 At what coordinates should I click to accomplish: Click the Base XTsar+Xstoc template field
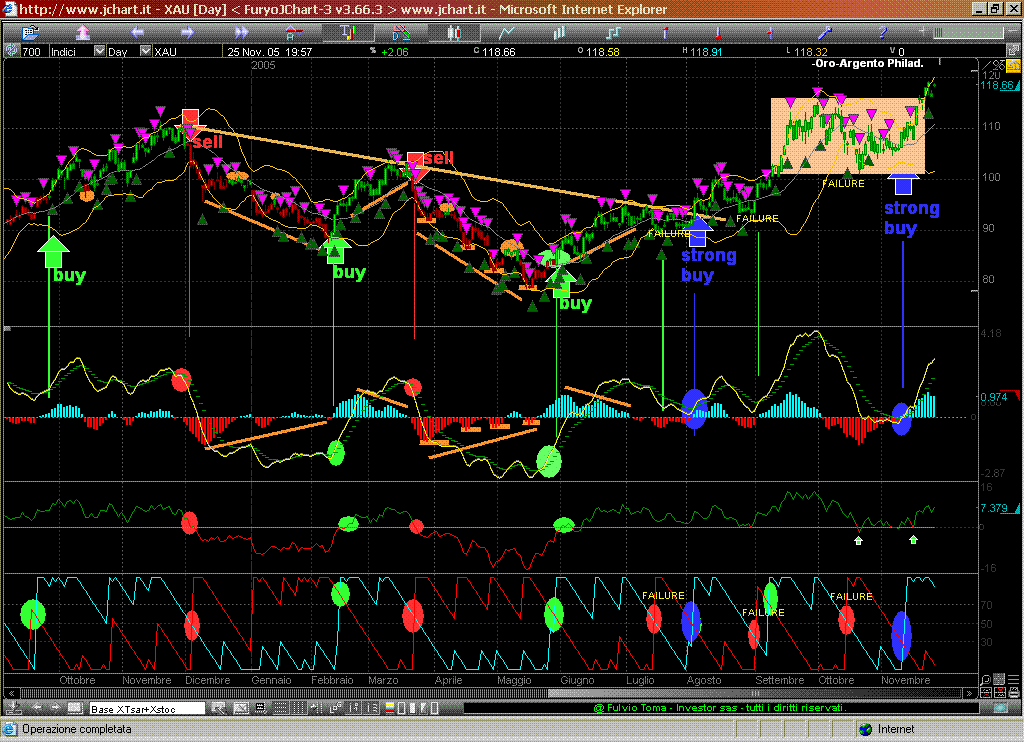[146, 708]
